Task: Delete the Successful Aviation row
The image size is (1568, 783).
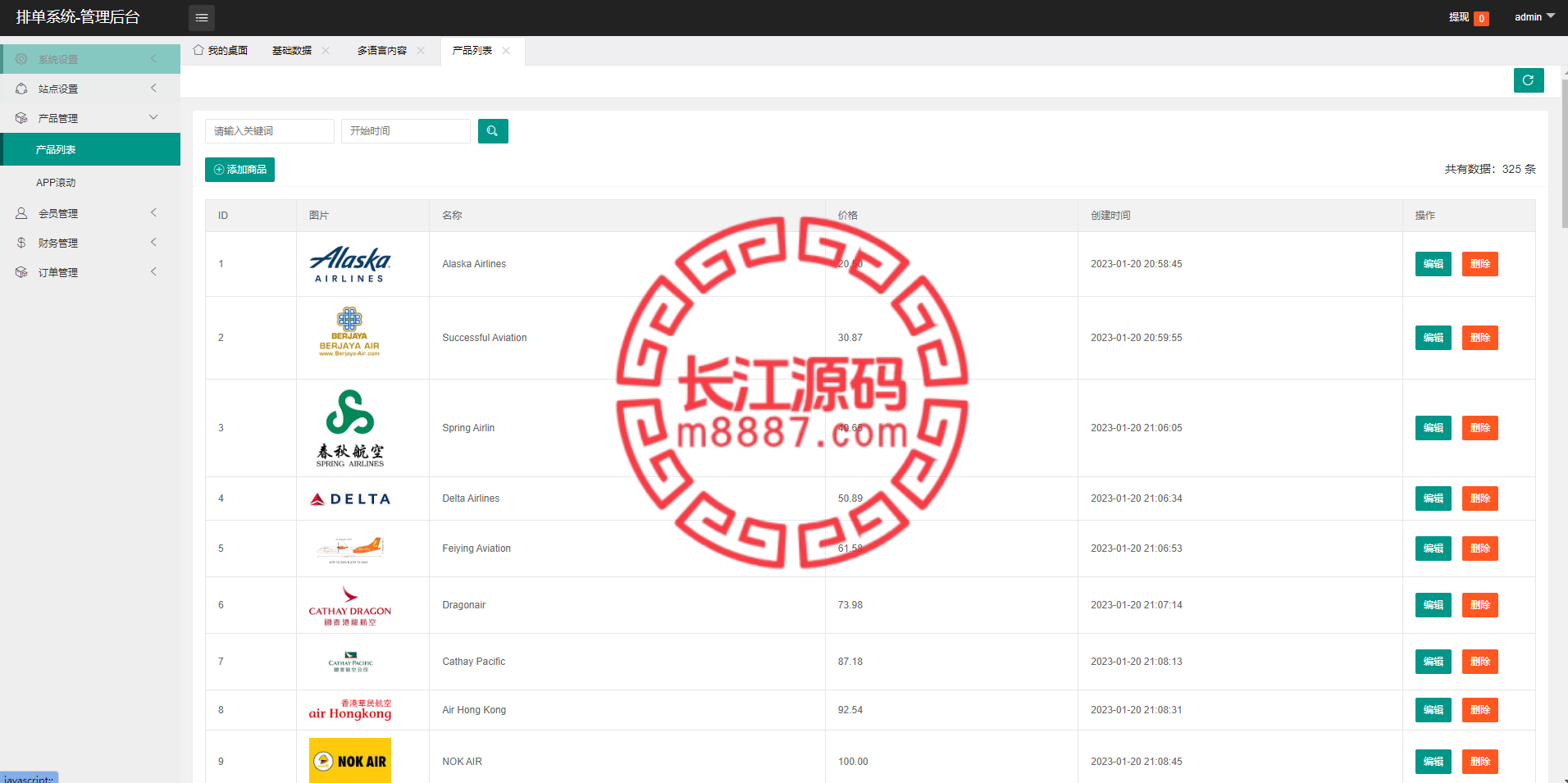Action: tap(1480, 338)
